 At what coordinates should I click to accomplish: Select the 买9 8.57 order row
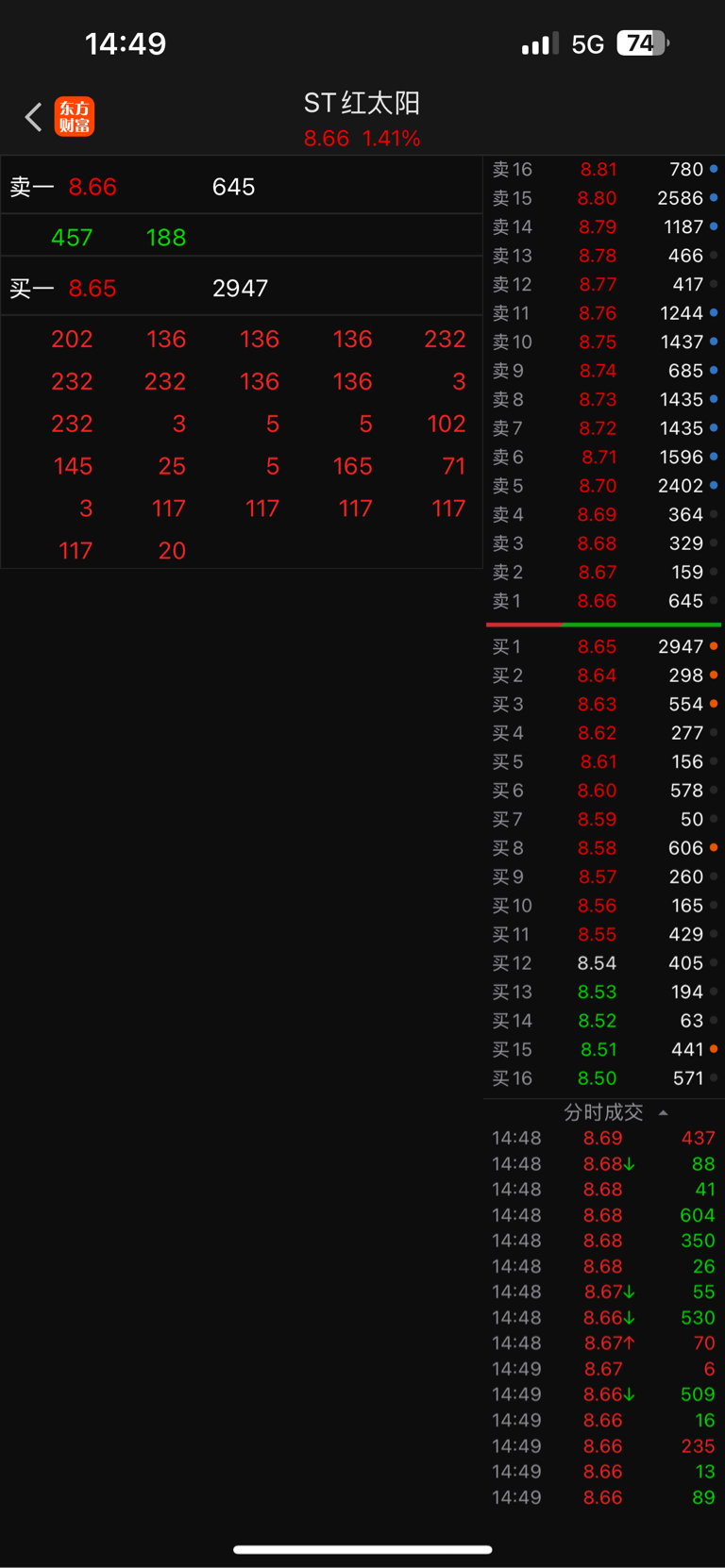pos(604,876)
